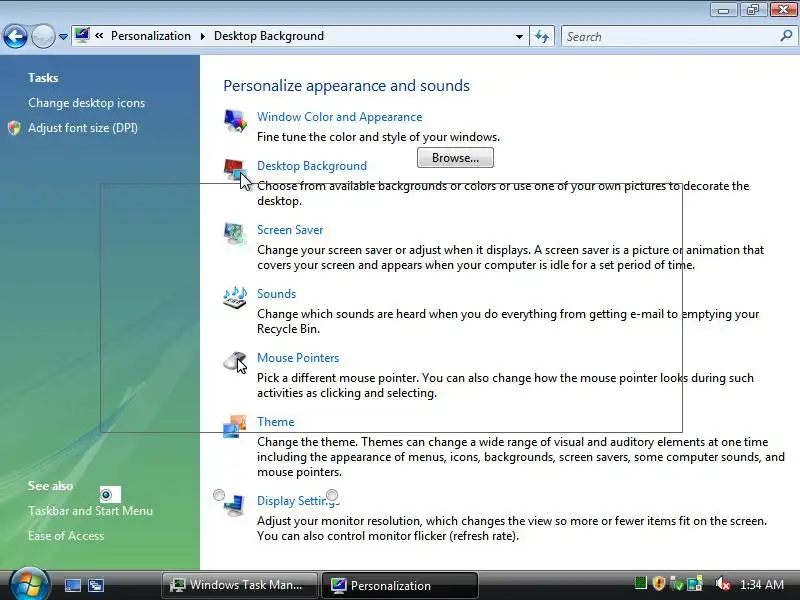Image resolution: width=800 pixels, height=600 pixels.
Task: Open Change desktop icons task
Action: (86, 103)
